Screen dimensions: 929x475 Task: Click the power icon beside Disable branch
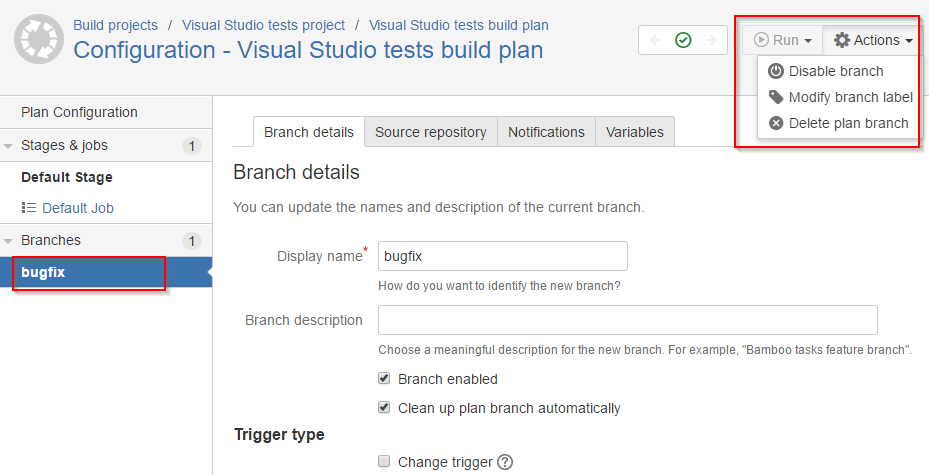[x=776, y=71]
